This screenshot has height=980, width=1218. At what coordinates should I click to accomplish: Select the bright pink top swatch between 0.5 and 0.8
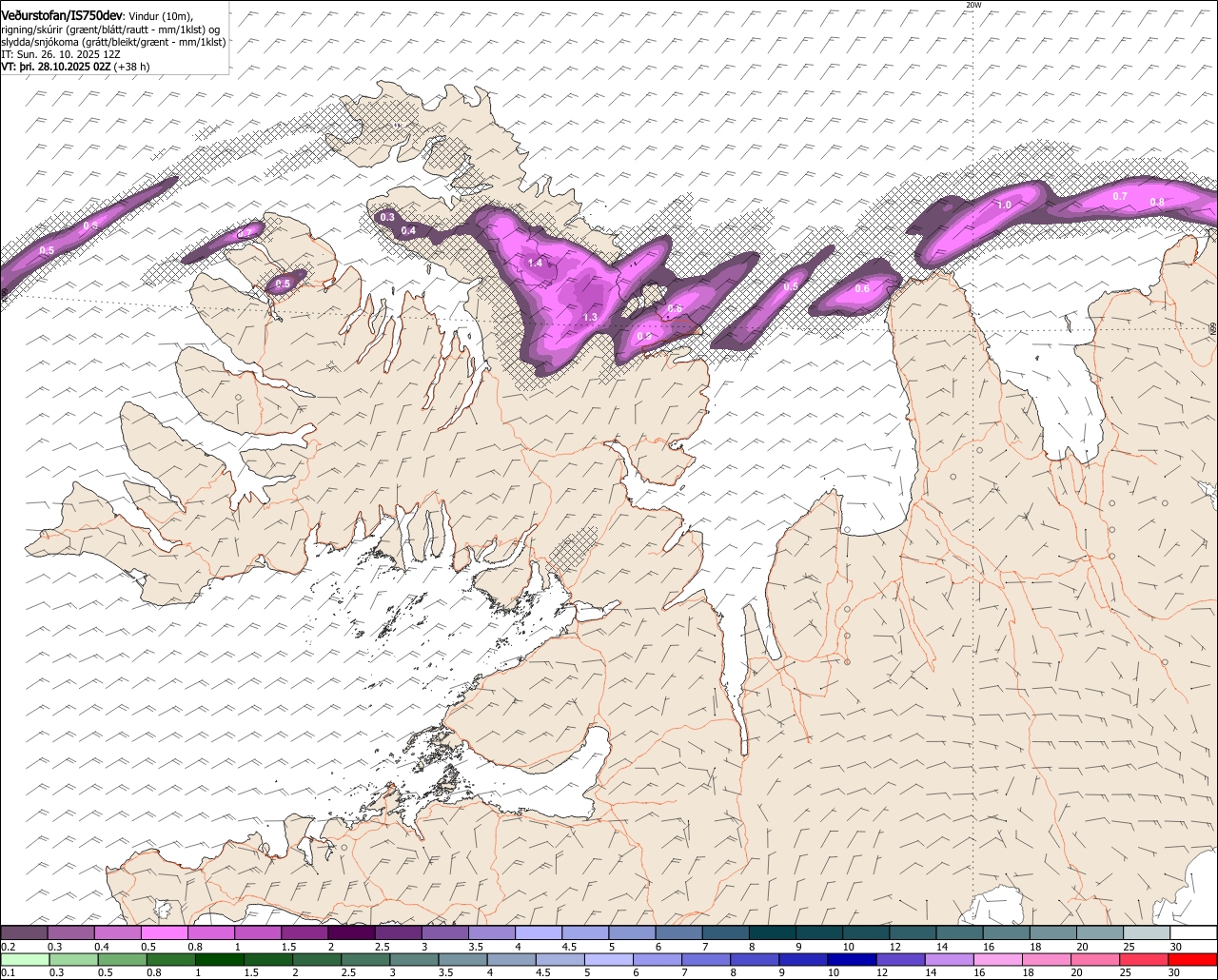pyautogui.click(x=164, y=933)
